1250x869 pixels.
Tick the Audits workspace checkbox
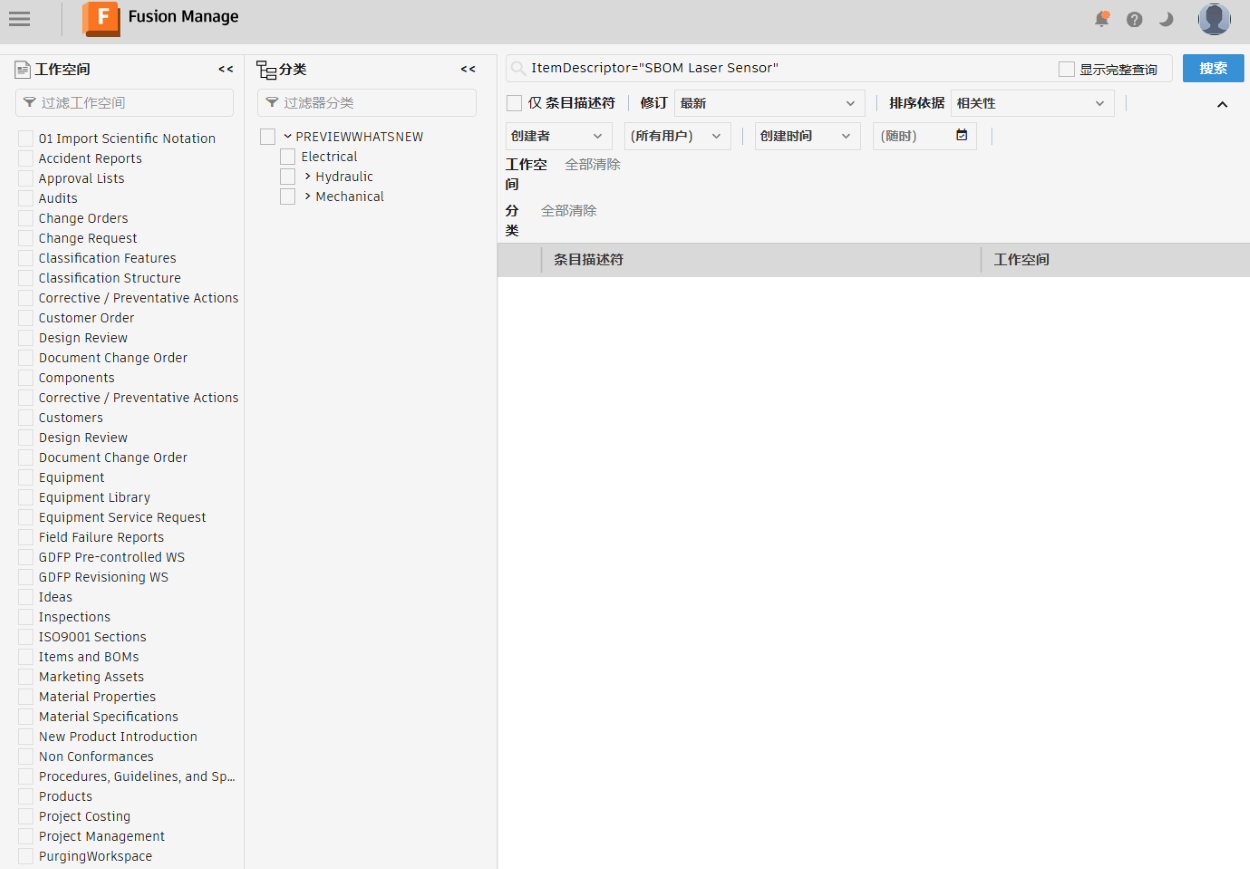click(26, 198)
